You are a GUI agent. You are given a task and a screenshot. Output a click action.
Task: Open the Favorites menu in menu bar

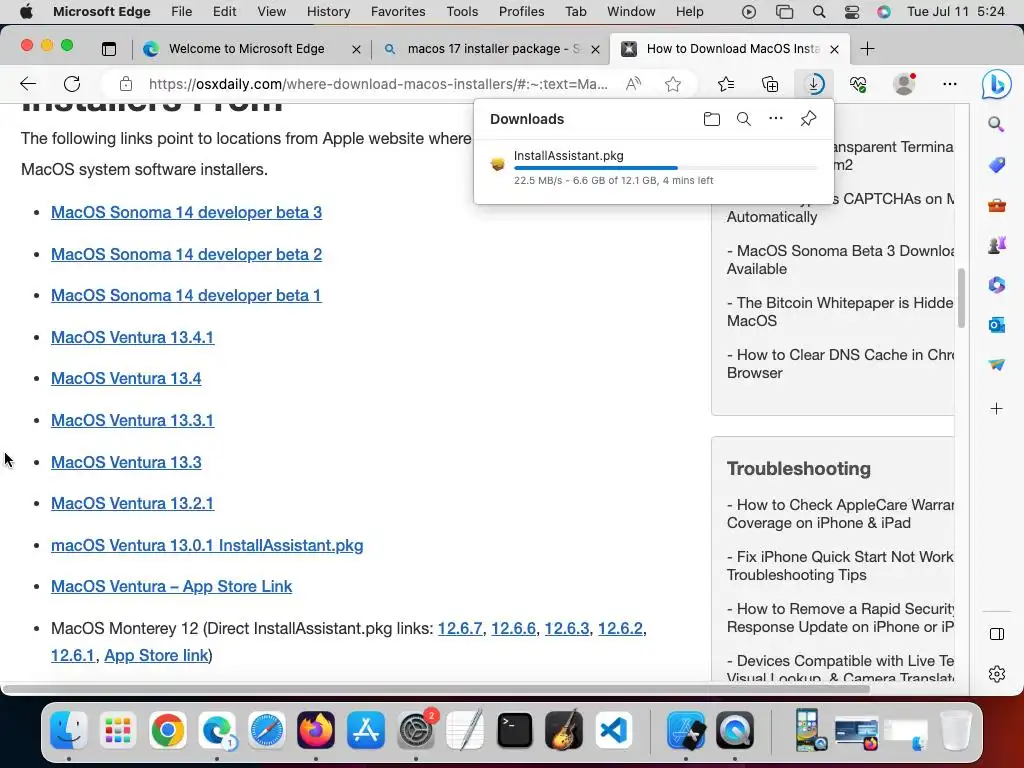click(398, 12)
